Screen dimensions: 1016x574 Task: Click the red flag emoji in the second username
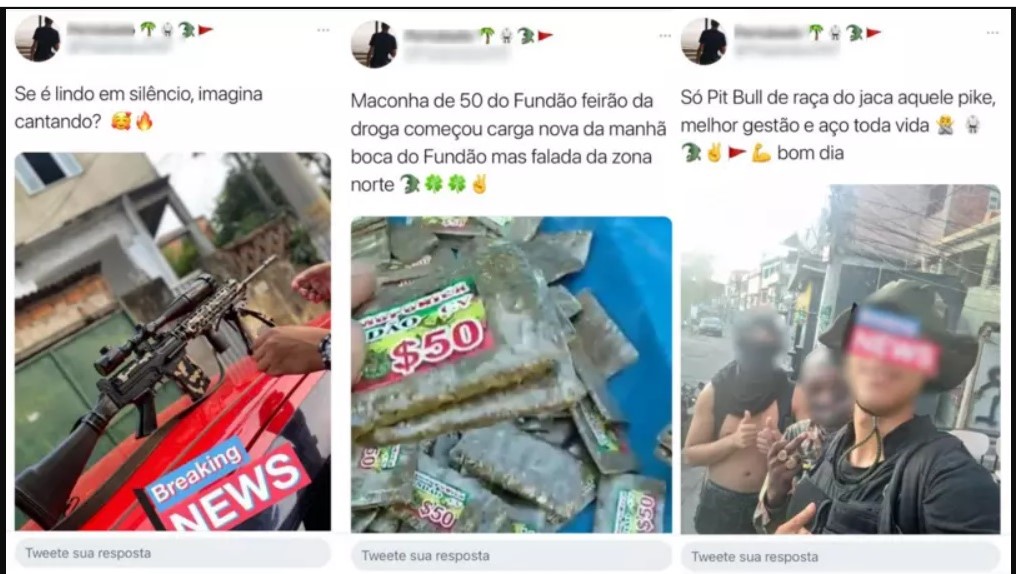pos(545,36)
